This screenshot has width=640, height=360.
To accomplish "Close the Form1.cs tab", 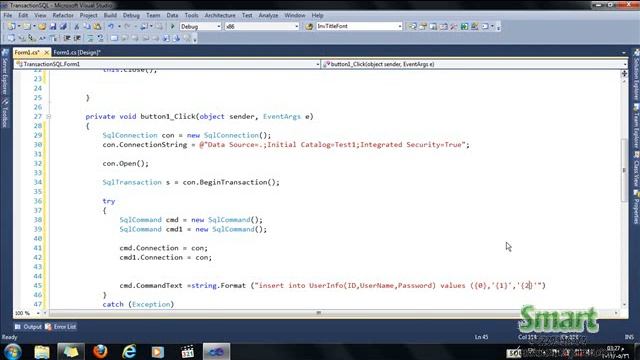I will tap(46, 53).
